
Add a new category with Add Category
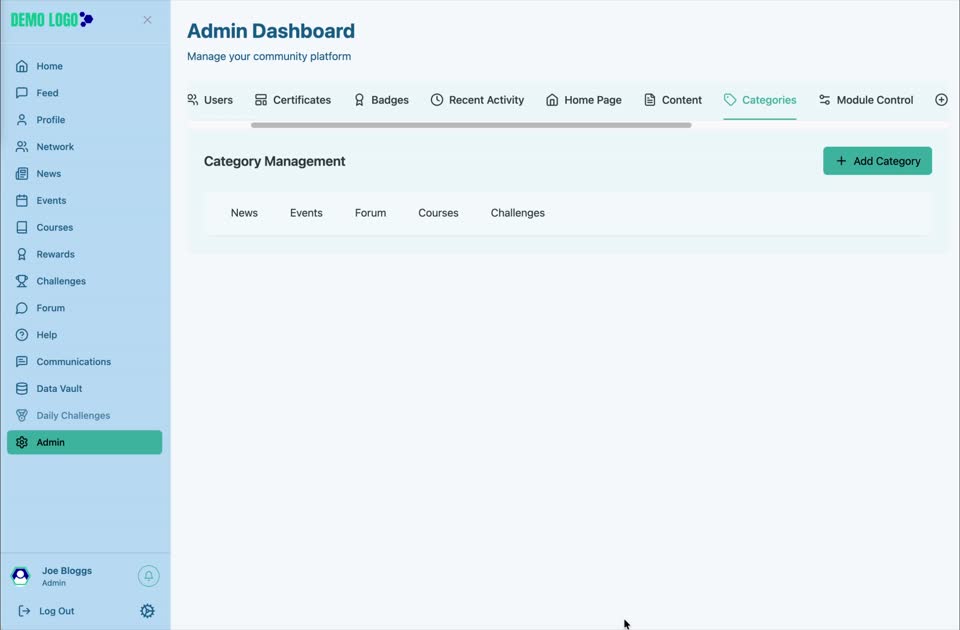click(x=877, y=161)
